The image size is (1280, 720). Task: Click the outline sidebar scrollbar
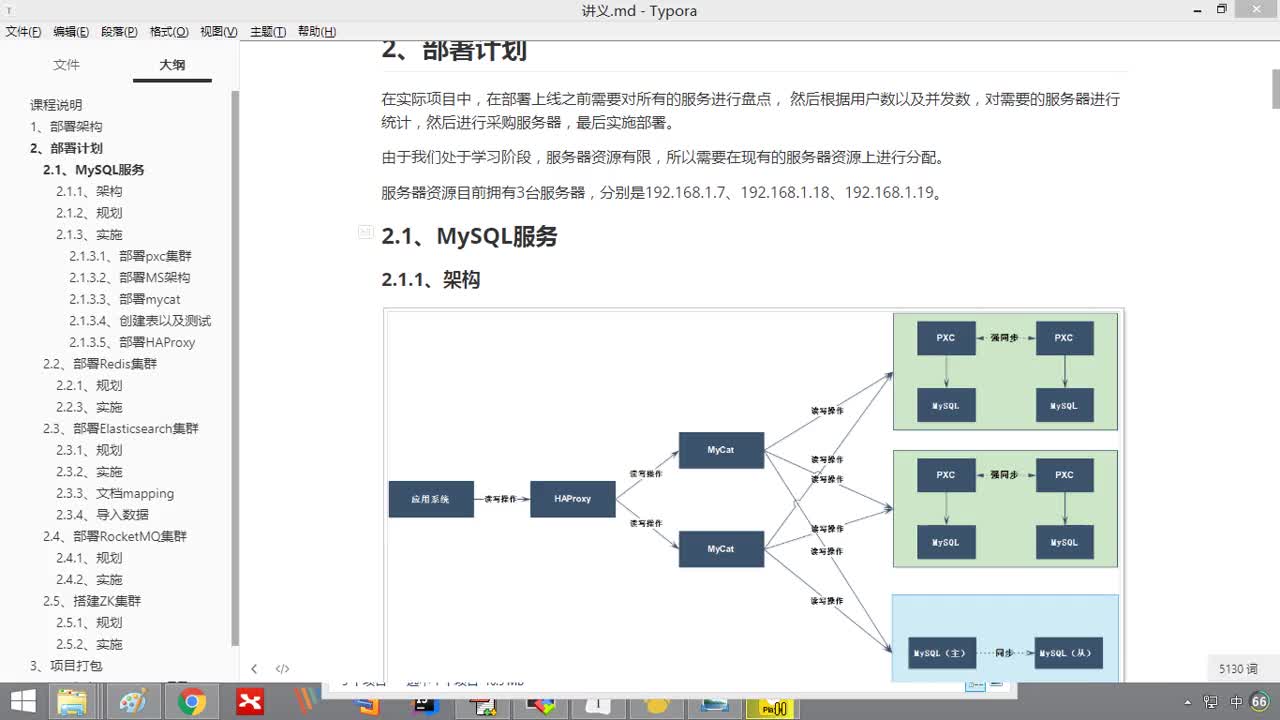(x=235, y=368)
